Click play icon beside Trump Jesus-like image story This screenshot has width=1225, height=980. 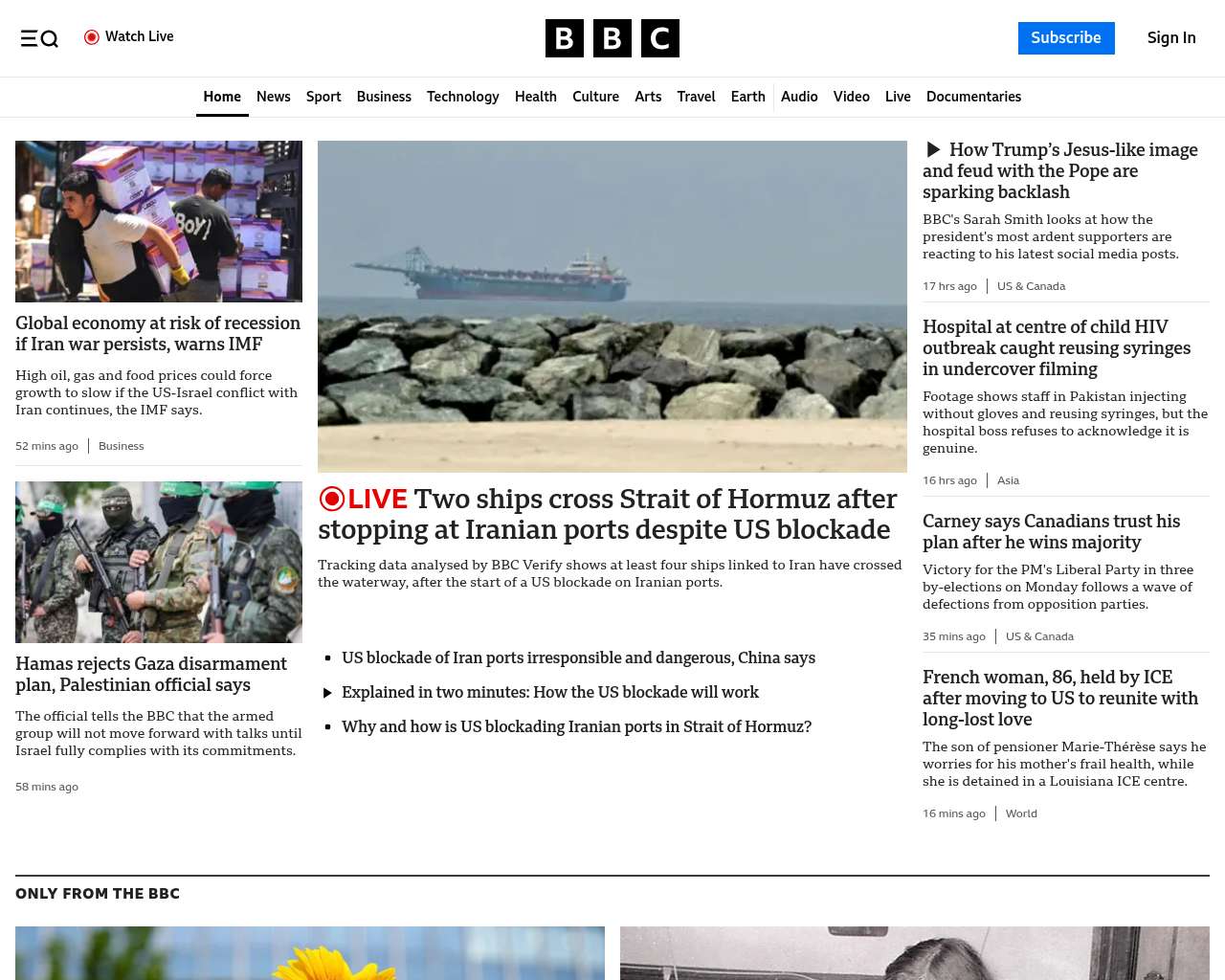[933, 149]
